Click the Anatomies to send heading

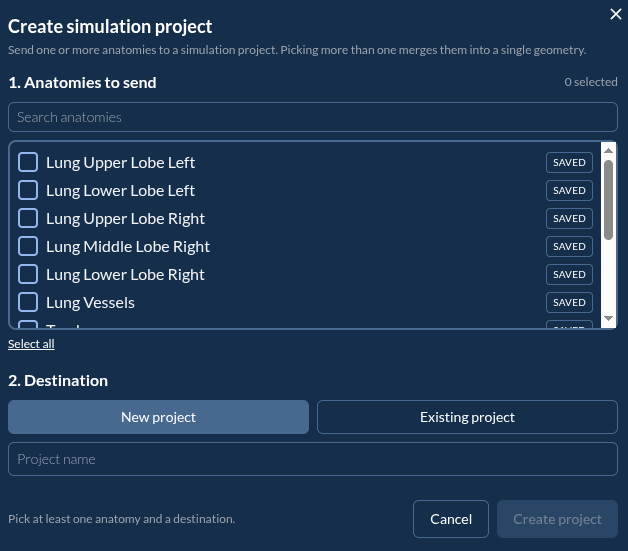pyautogui.click(x=82, y=82)
